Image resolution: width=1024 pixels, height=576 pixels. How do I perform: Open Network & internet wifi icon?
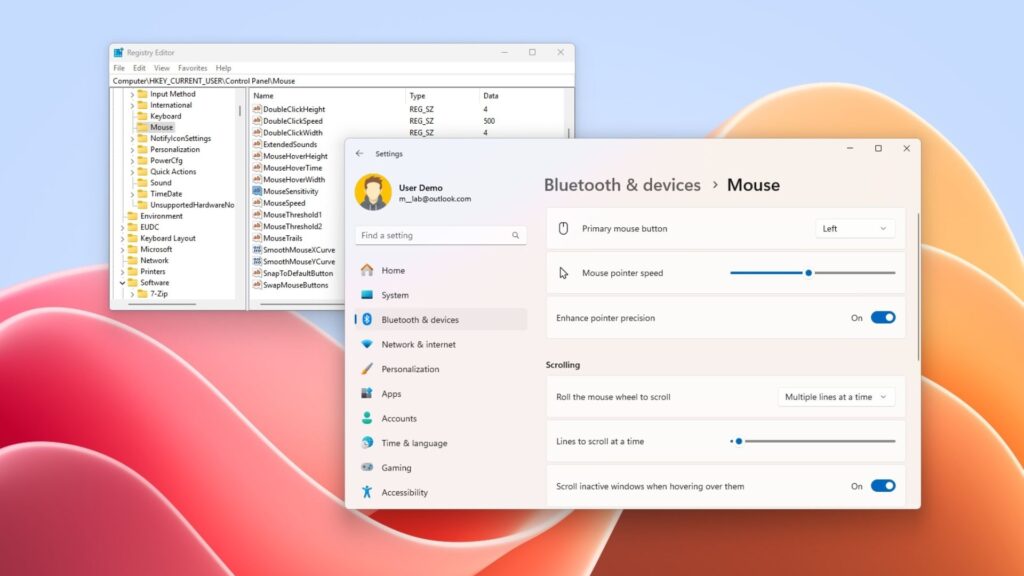click(367, 344)
